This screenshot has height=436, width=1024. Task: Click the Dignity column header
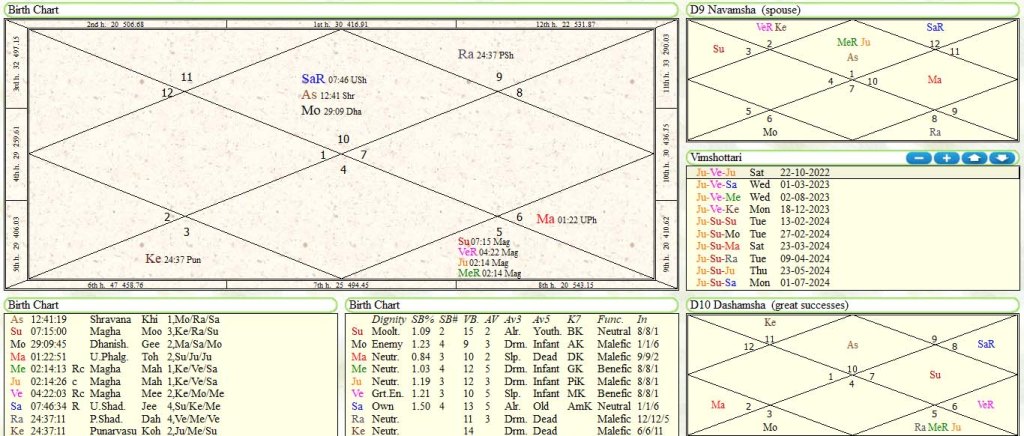[x=388, y=318]
